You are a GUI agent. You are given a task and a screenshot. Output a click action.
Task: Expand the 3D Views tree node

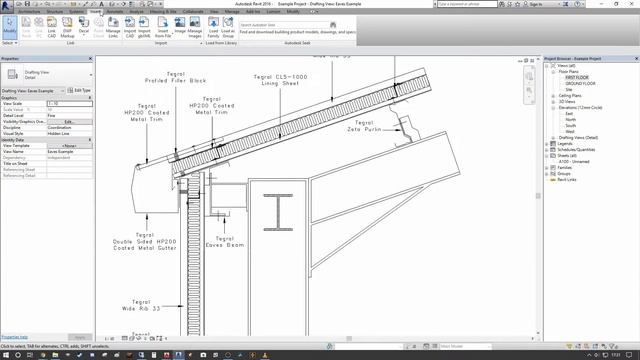[x=553, y=102]
